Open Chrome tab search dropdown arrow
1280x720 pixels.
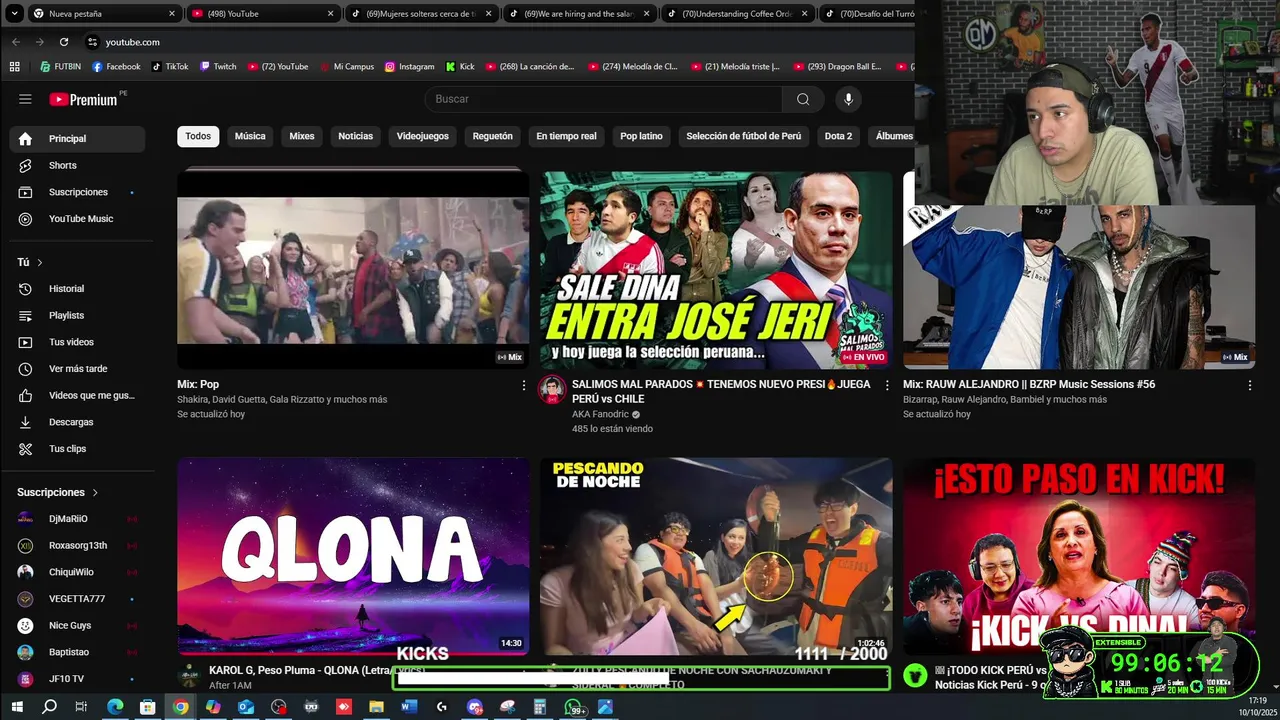16,13
